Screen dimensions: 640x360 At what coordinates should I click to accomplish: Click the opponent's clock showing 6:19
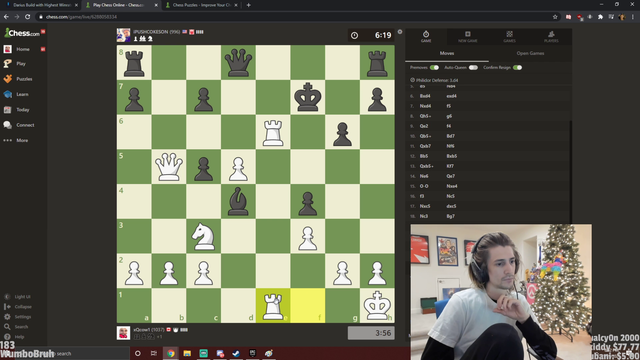pos(371,35)
